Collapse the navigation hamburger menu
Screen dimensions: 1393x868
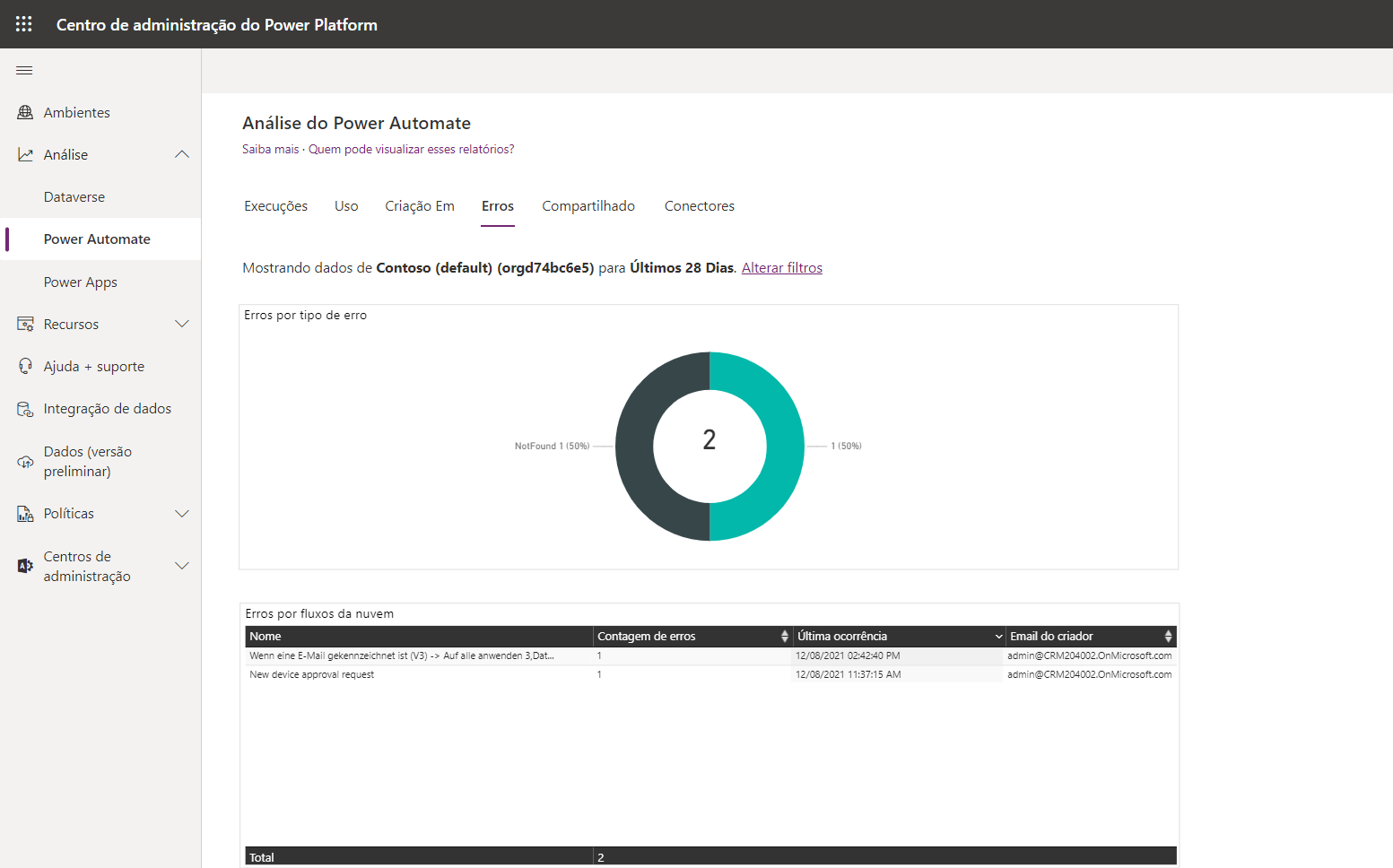coord(24,71)
